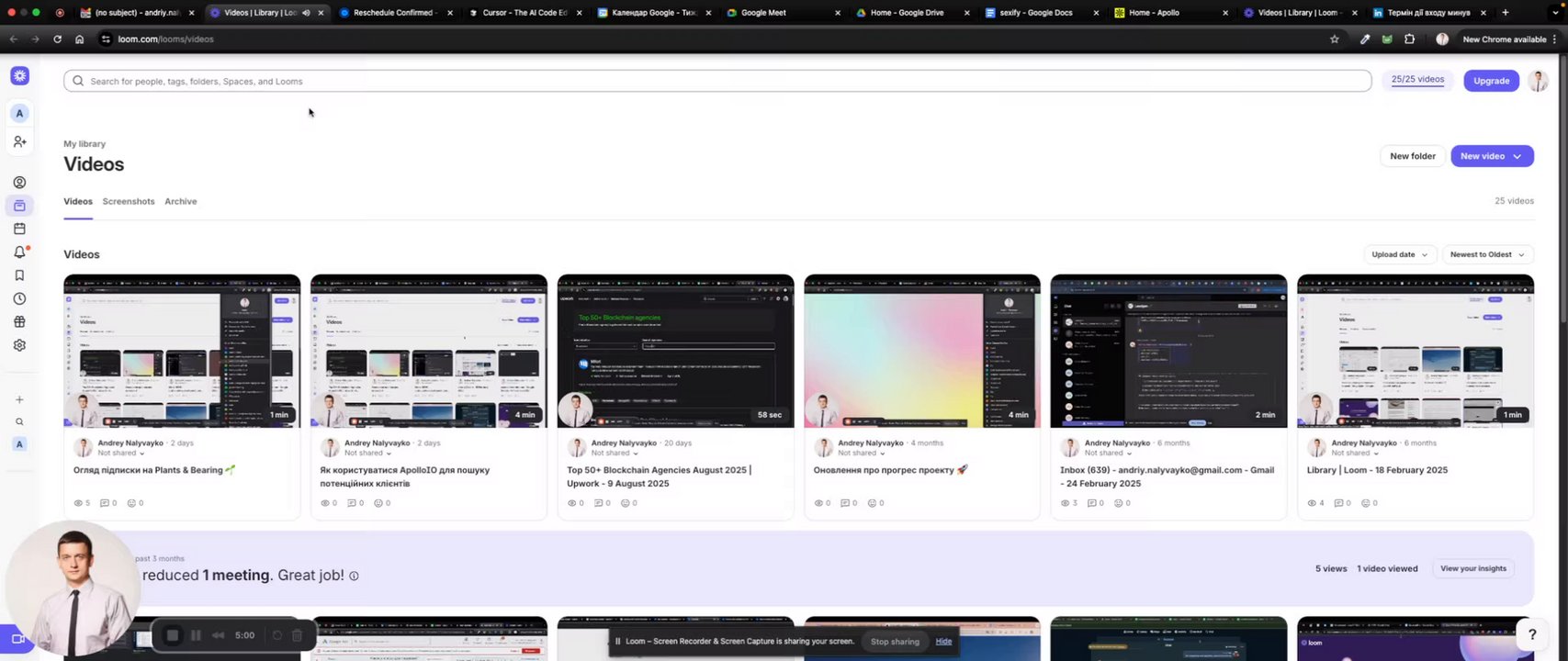The height and width of the screenshot is (661, 1568).
Task: Reload the page in Chrome
Action: tap(57, 39)
